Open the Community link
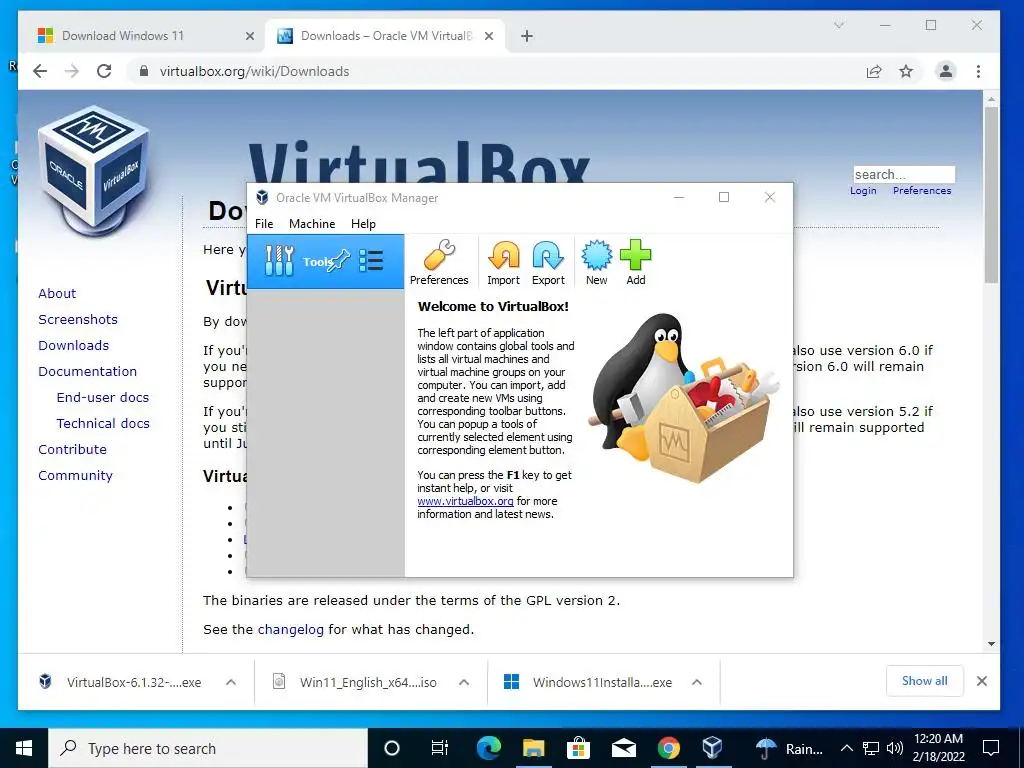1024x768 pixels. pos(75,475)
